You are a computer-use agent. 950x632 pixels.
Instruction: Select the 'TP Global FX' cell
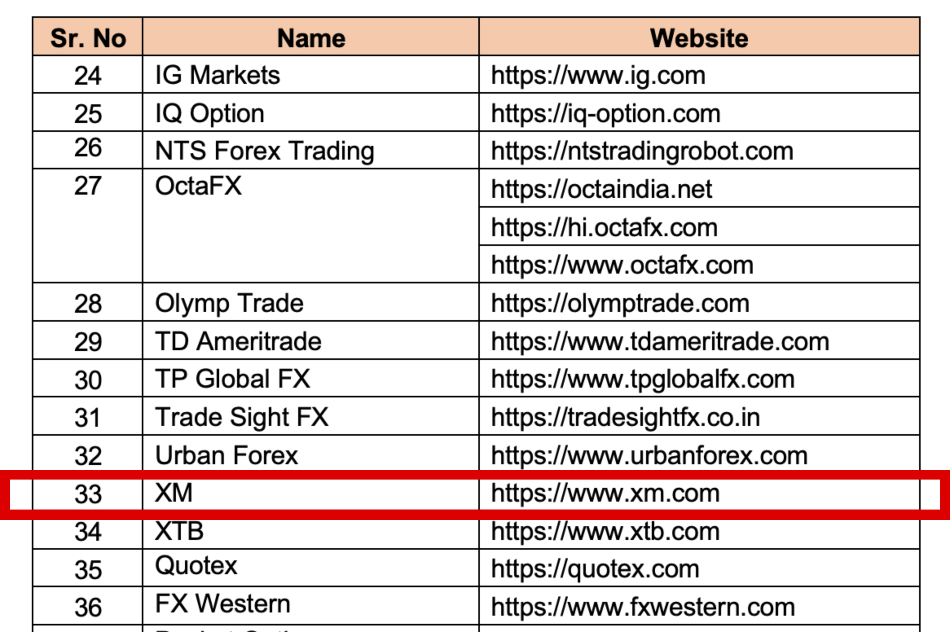click(311, 379)
